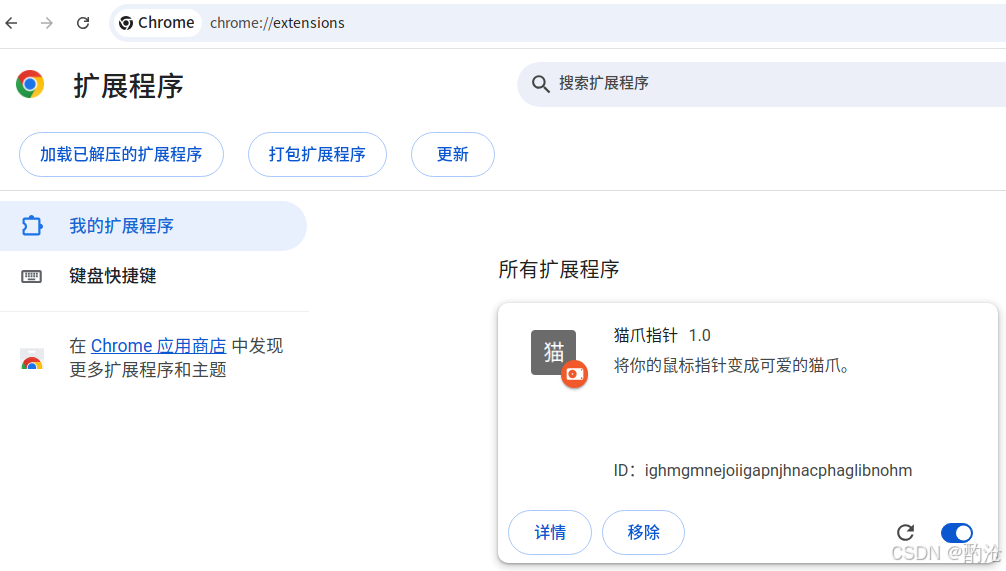Go back with the browser back arrow

[x=12, y=23]
